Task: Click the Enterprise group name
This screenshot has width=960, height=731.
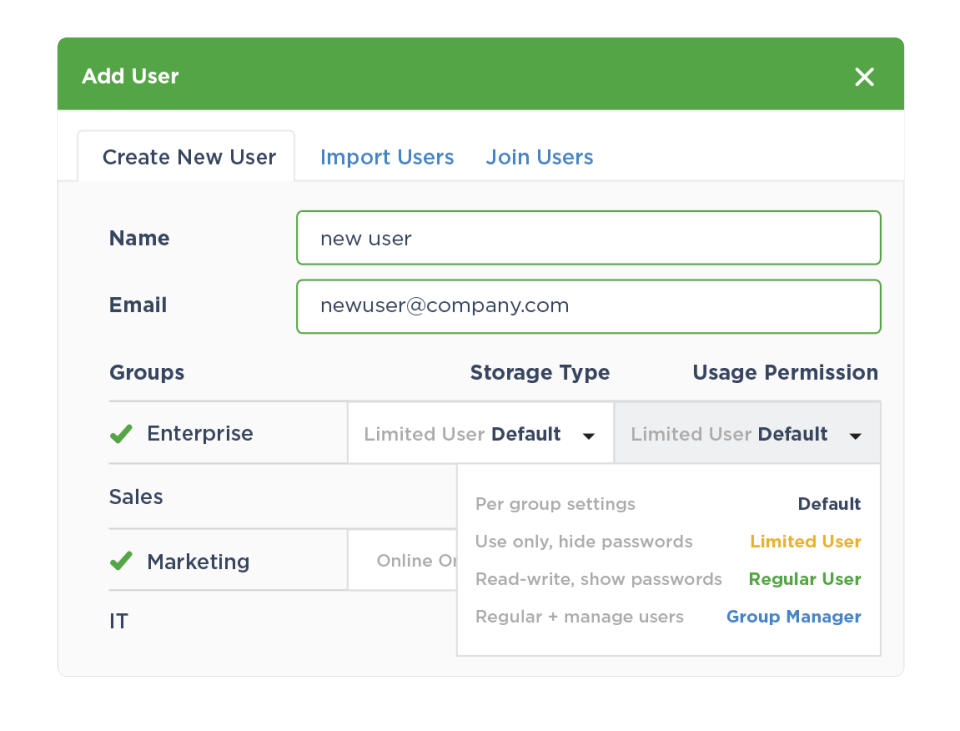Action: point(200,434)
